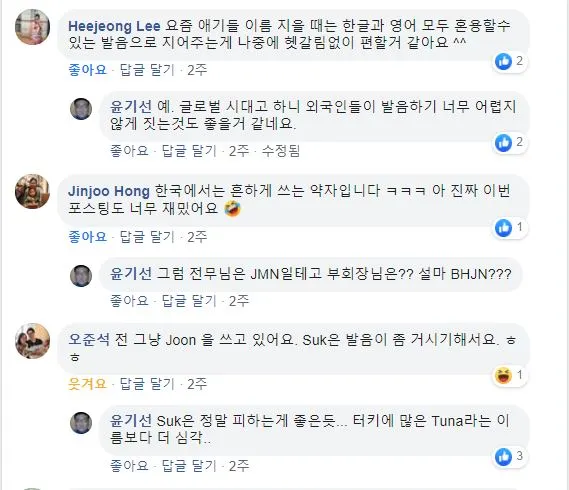Click the thumbs-up reaction with 3 likes
Image resolution: width=569 pixels, height=490 pixels.
[x=503, y=456]
